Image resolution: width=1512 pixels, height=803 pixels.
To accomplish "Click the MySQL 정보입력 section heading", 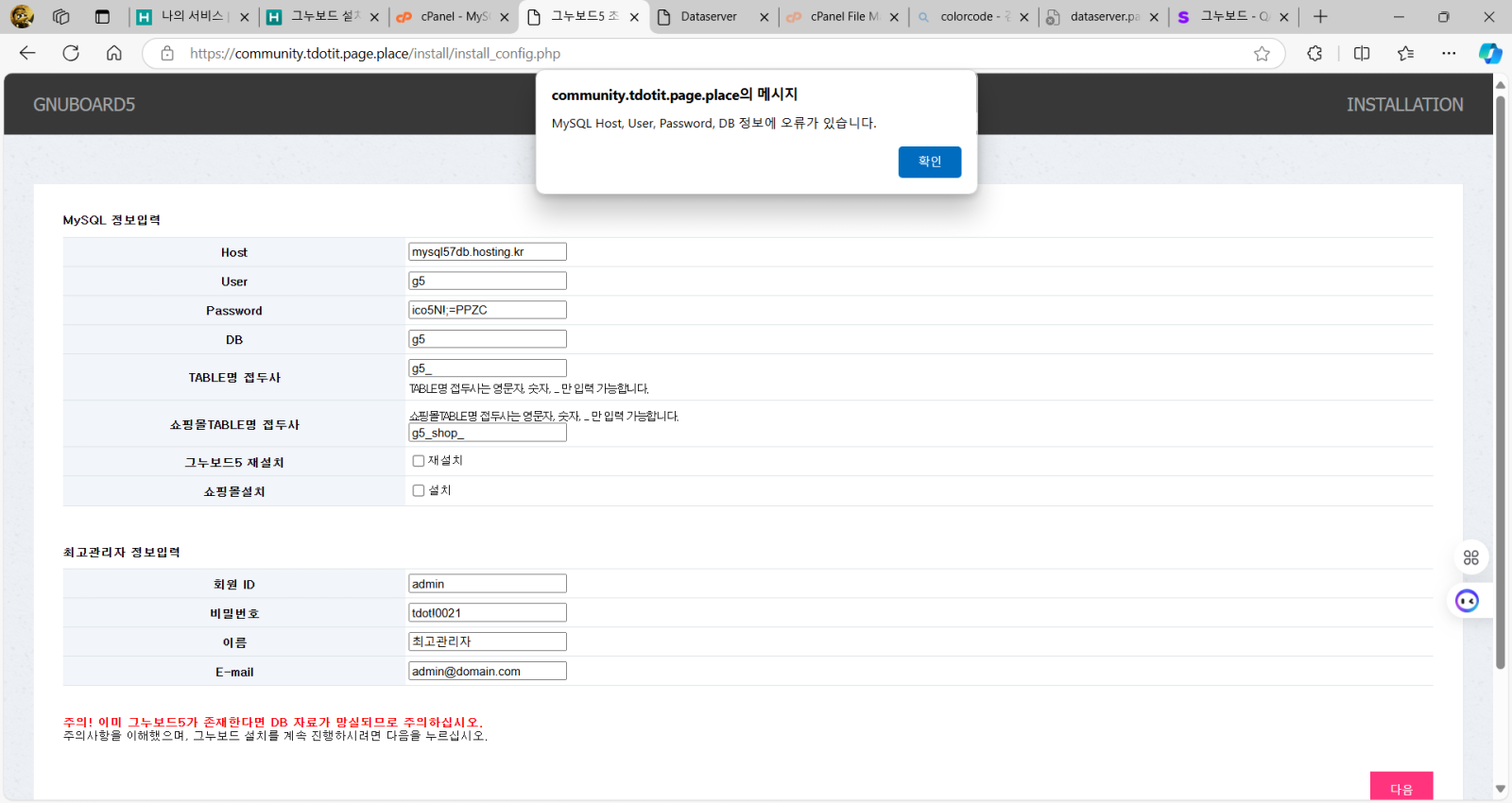I will [x=112, y=220].
